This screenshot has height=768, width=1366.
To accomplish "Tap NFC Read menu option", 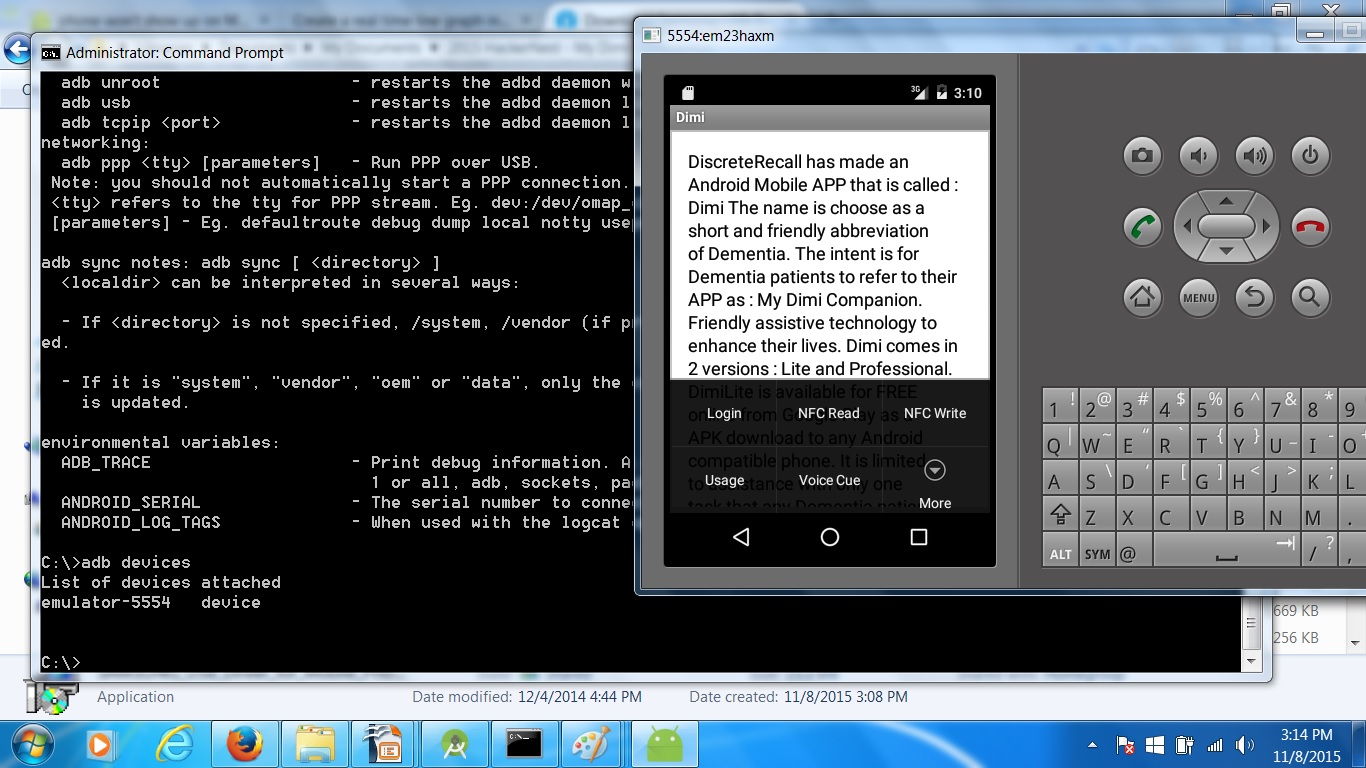I will (829, 413).
